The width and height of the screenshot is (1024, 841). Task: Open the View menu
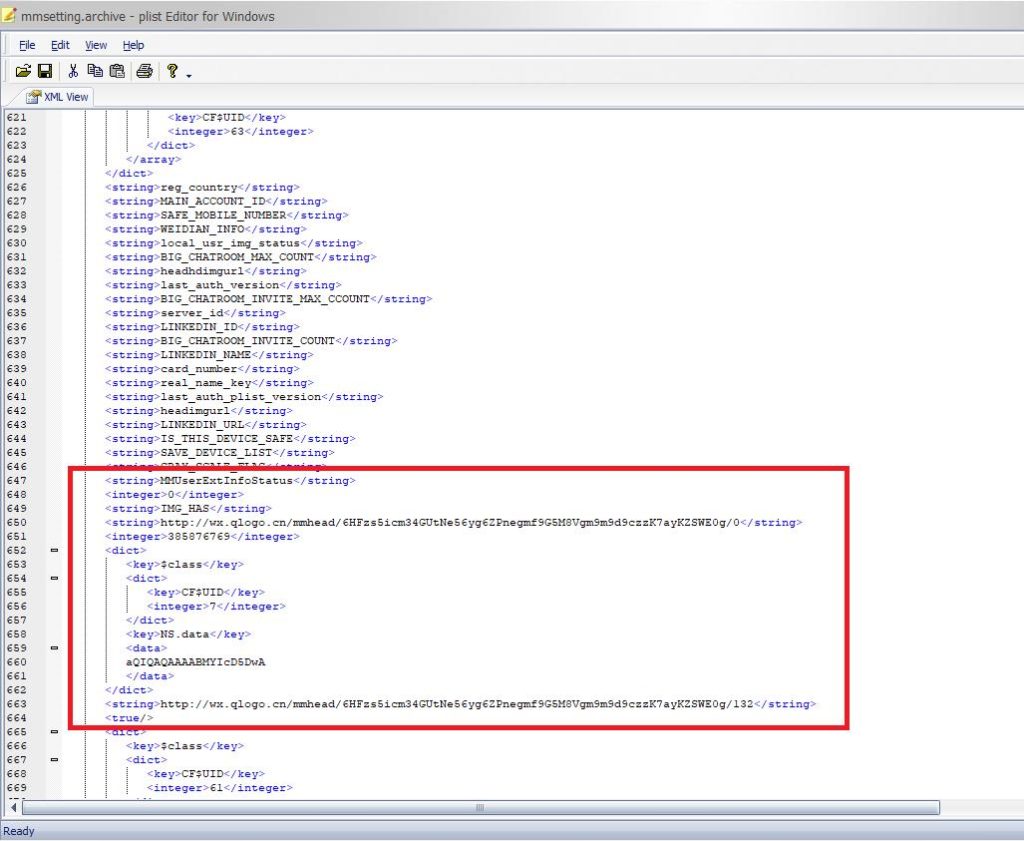pyautogui.click(x=96, y=45)
